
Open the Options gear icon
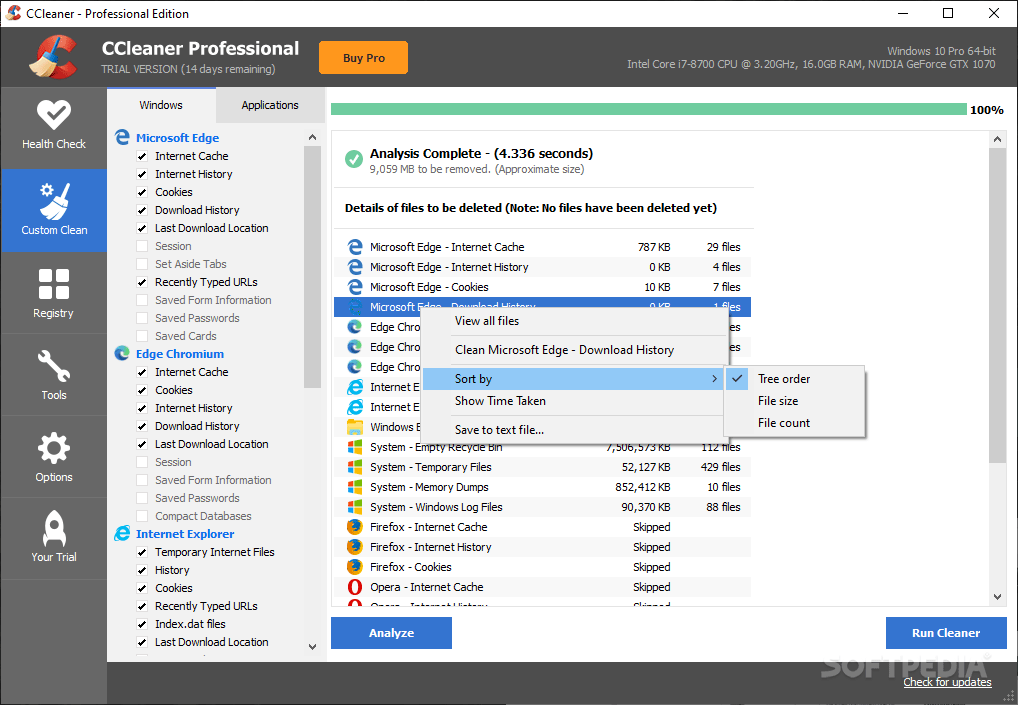pos(54,456)
